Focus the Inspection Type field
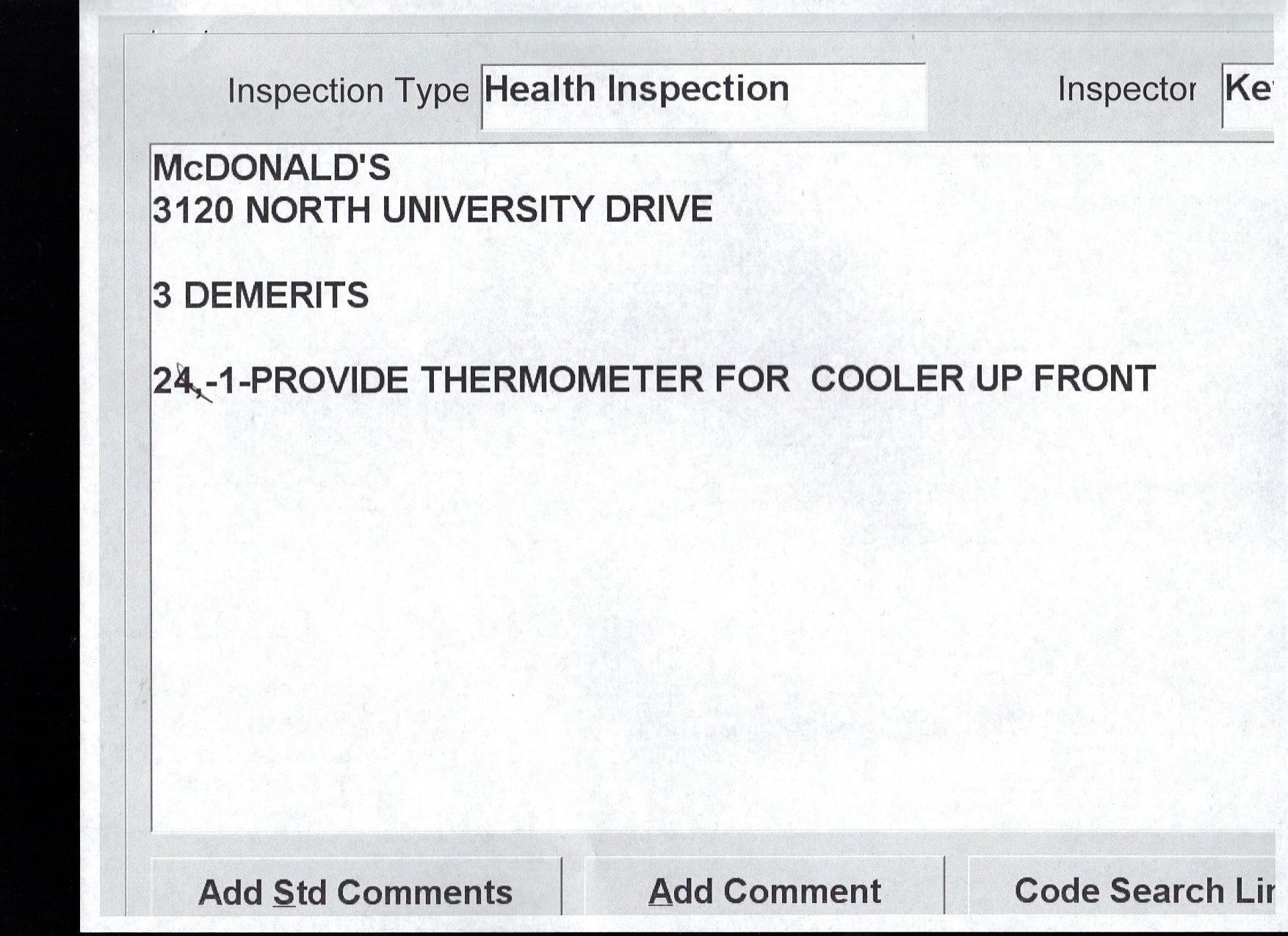Image resolution: width=1288 pixels, height=936 pixels. [703, 96]
